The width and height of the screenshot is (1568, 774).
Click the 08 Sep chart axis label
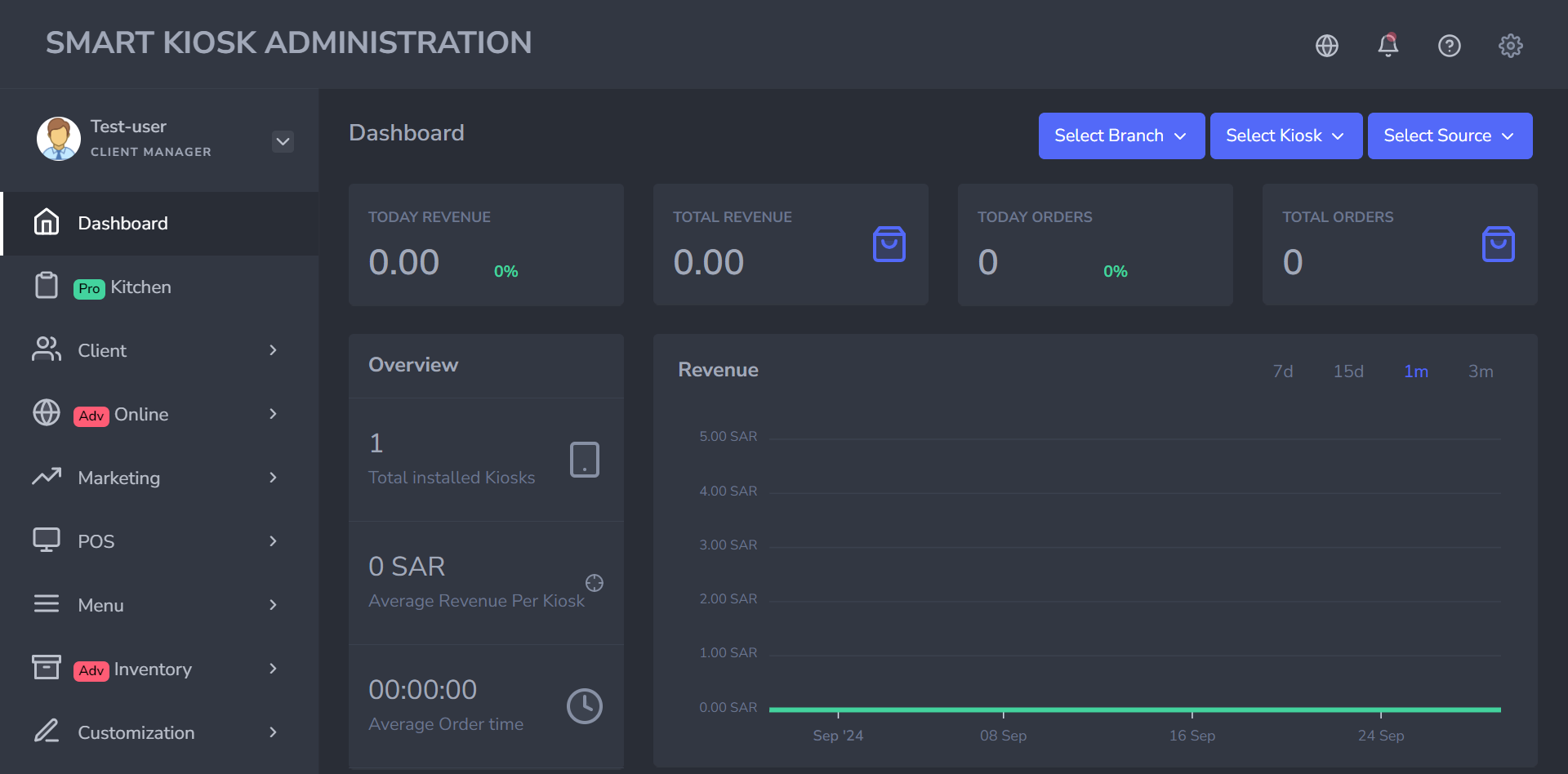click(x=1004, y=736)
